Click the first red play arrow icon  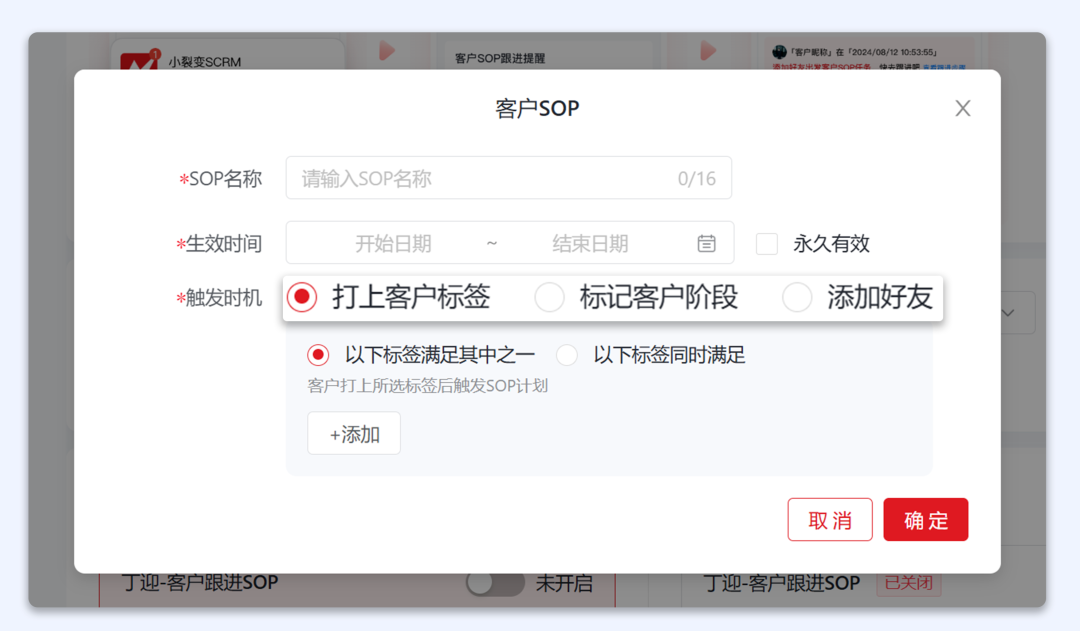pyautogui.click(x=387, y=50)
